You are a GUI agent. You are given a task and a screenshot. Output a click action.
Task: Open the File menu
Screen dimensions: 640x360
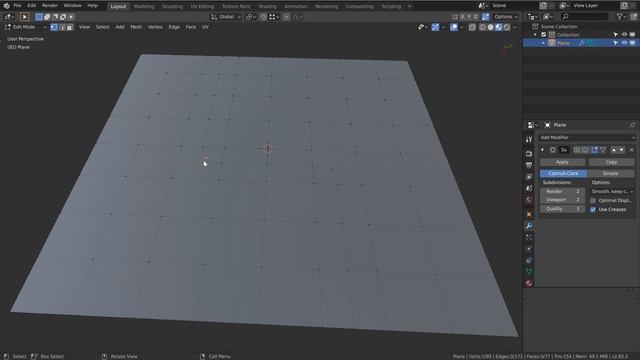click(17, 6)
